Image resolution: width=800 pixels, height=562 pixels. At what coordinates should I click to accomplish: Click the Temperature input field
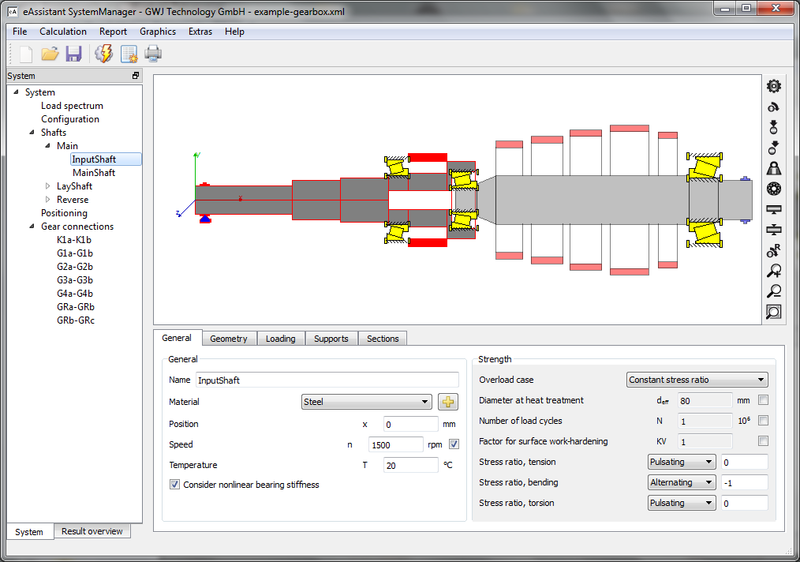[x=411, y=465]
